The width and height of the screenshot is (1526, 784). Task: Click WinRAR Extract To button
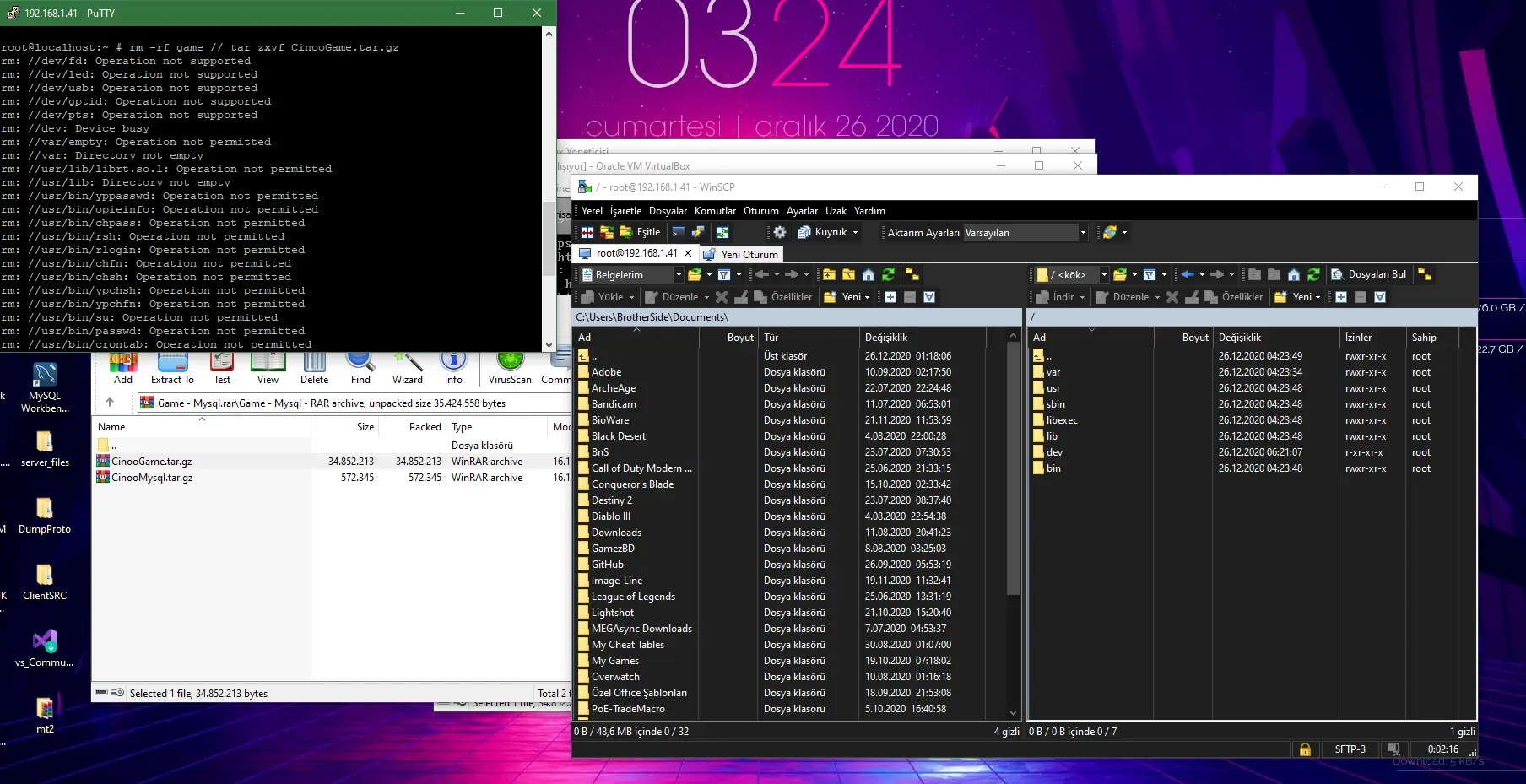pos(172,367)
